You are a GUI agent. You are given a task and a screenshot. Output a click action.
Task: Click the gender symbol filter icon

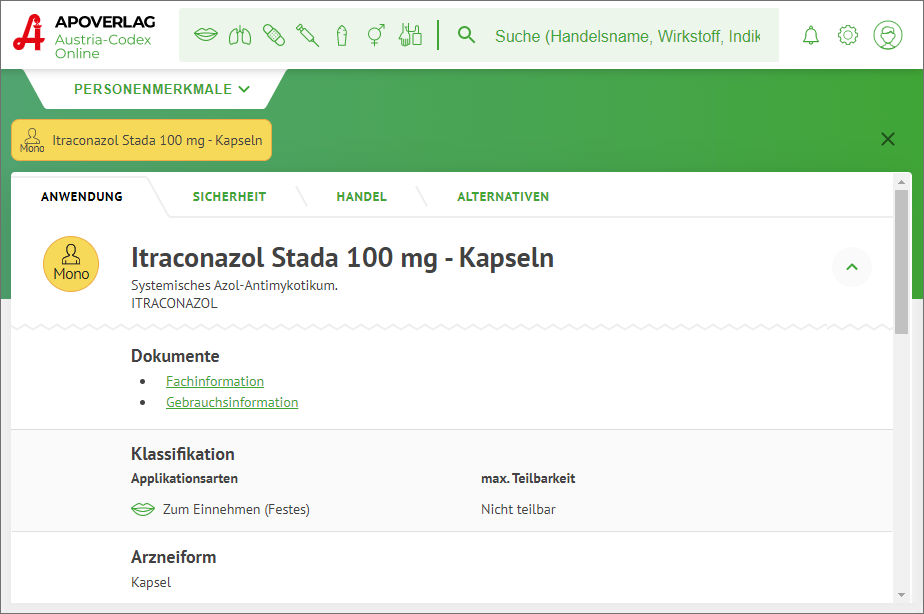click(x=376, y=36)
